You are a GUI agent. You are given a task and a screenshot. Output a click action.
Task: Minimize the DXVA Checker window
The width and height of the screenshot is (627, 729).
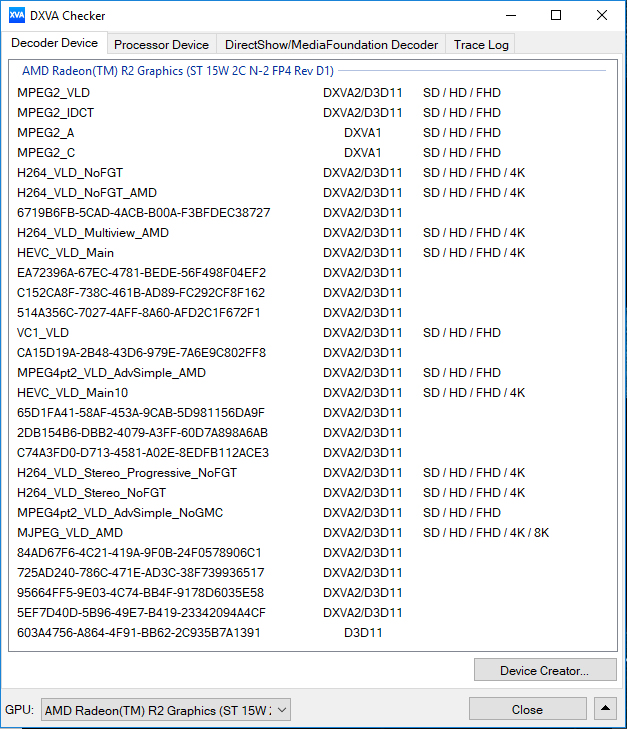click(x=510, y=16)
